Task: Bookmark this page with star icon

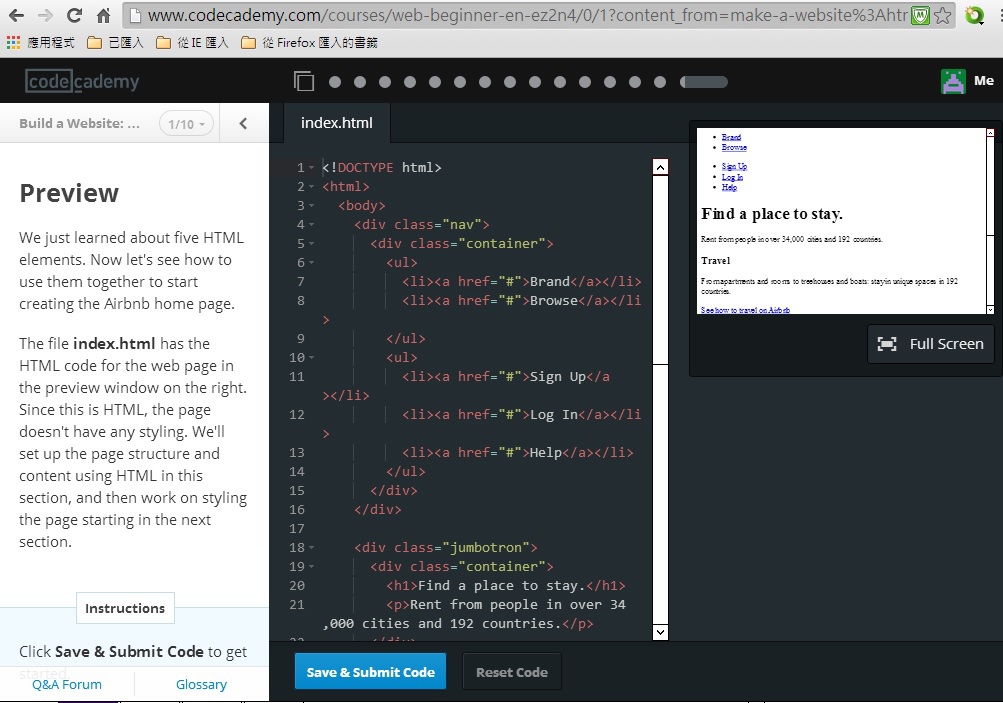Action: tap(942, 15)
